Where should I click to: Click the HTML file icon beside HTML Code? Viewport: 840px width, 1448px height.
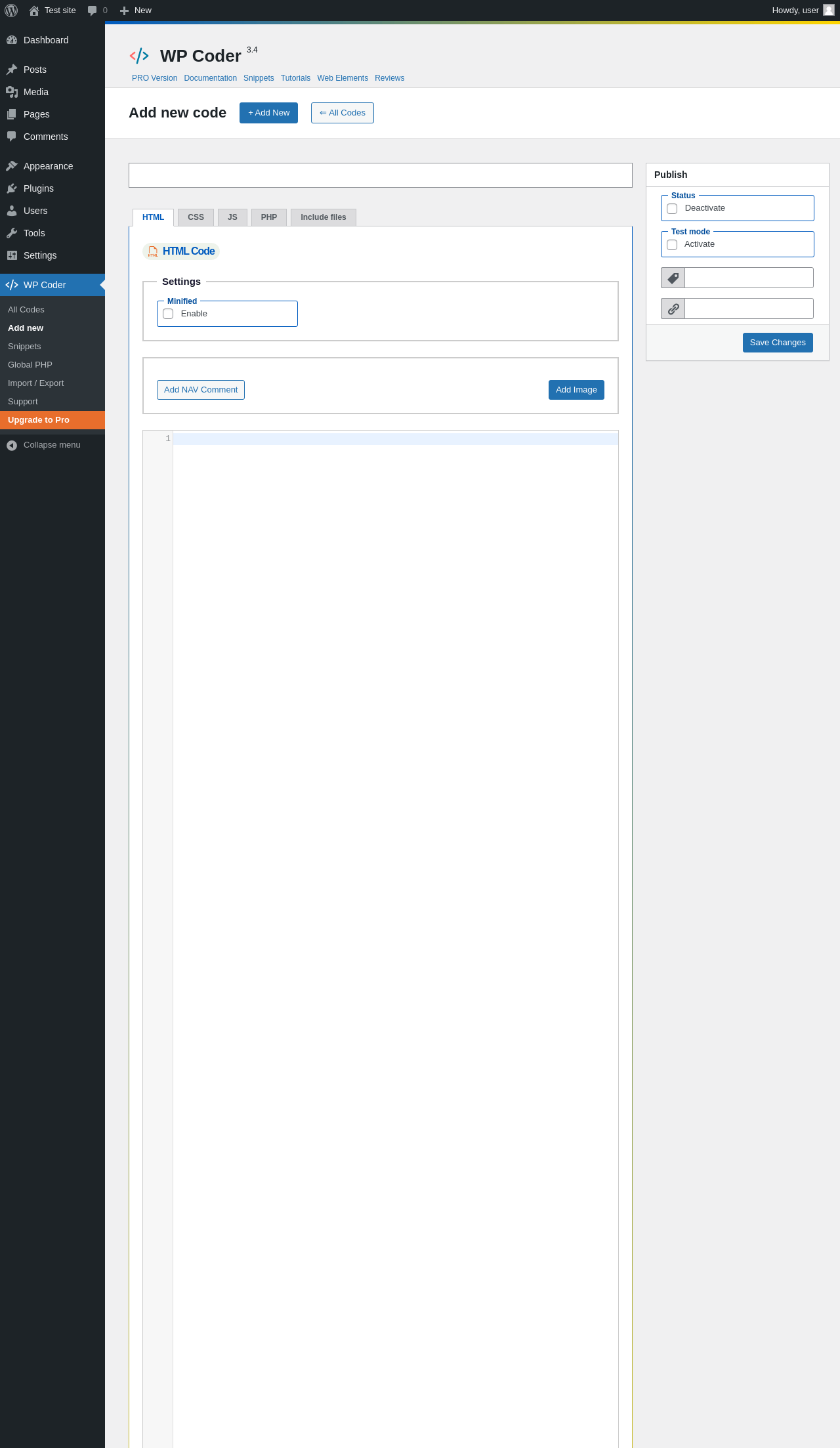tap(153, 251)
